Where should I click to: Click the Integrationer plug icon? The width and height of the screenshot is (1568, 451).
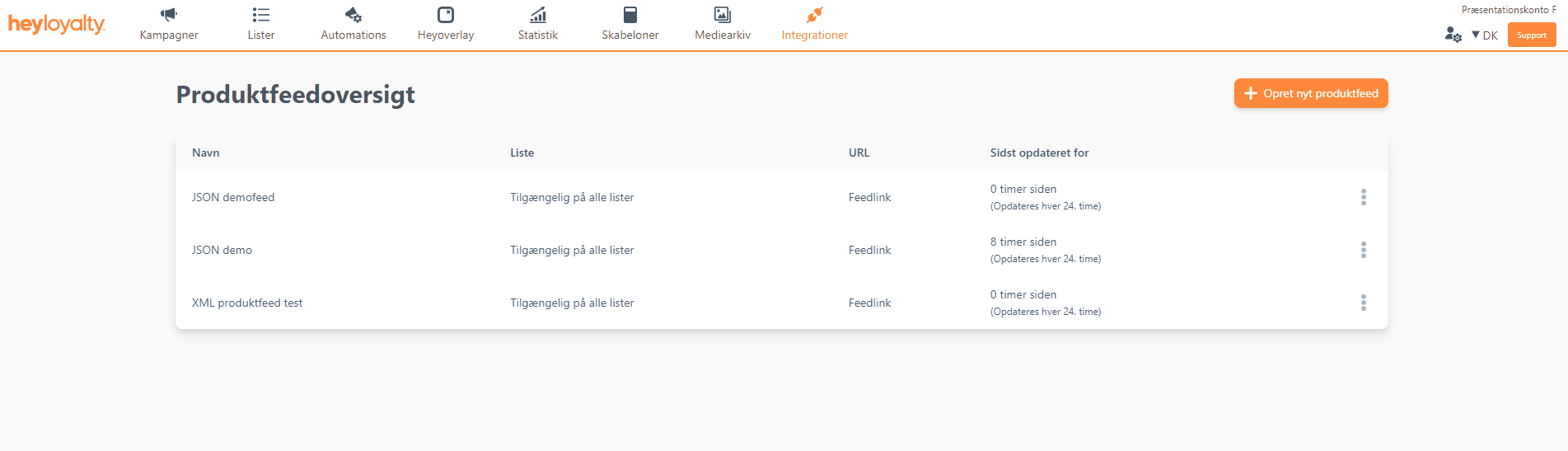815,15
